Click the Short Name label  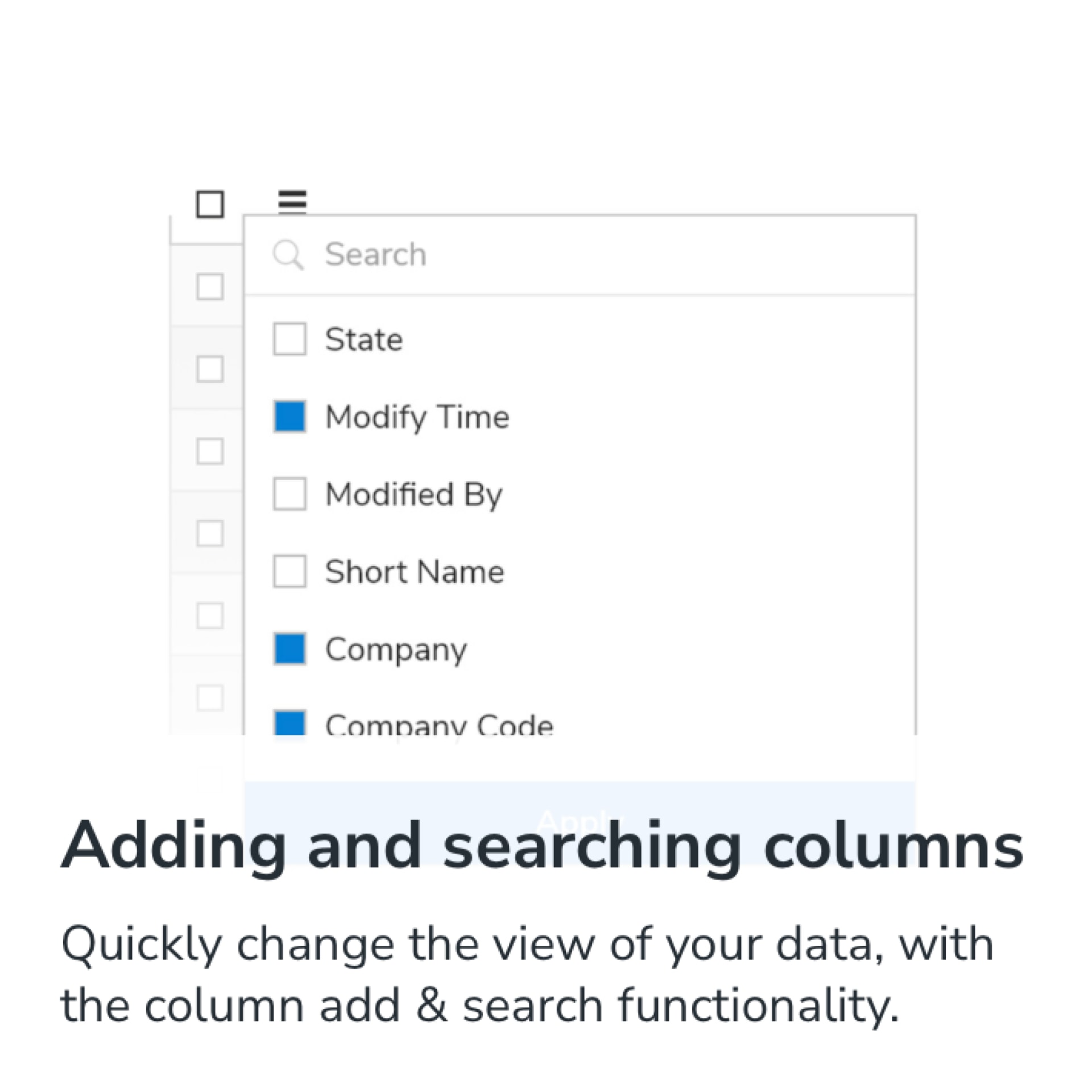(x=415, y=572)
